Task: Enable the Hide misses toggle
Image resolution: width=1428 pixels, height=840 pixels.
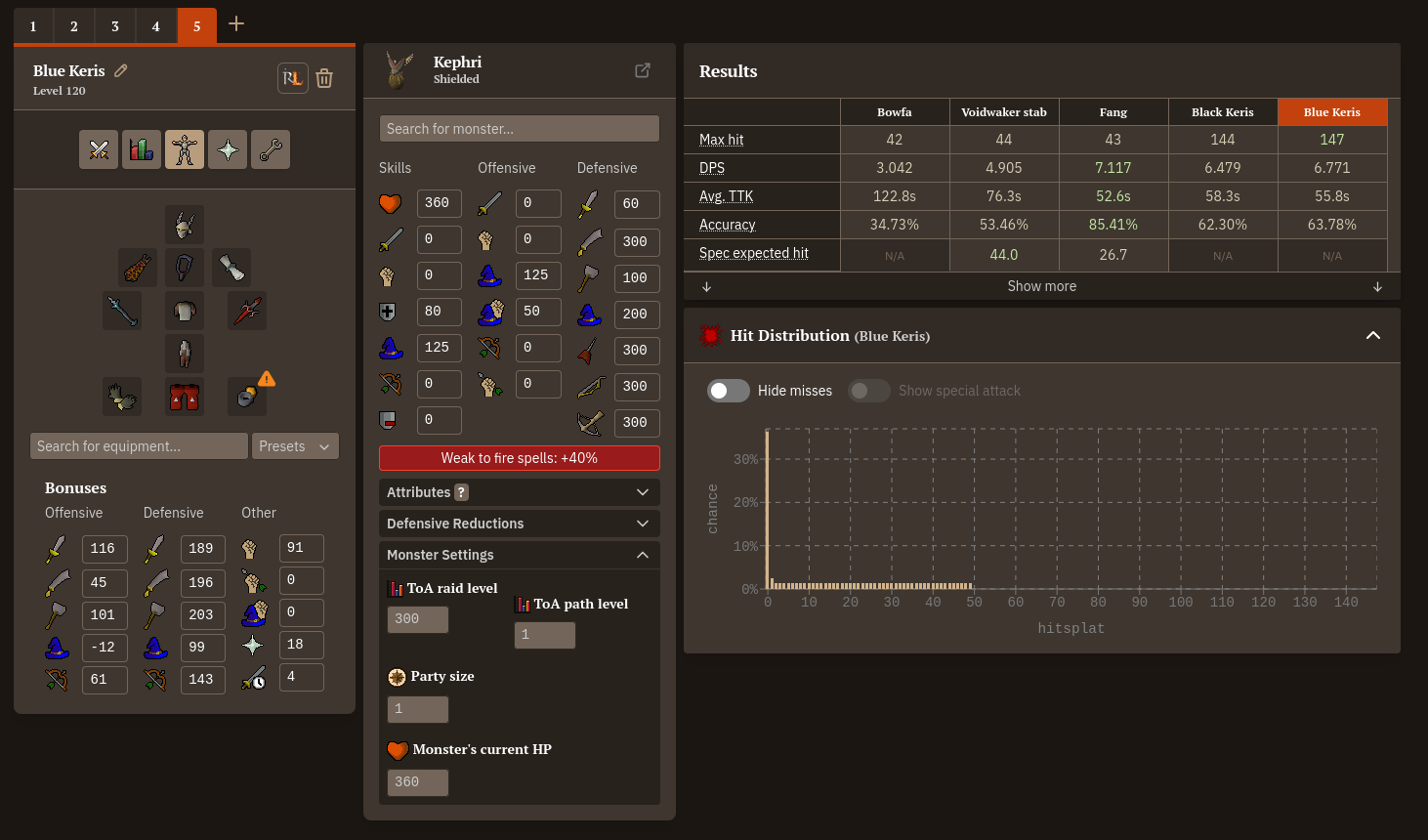Action: coord(728,391)
